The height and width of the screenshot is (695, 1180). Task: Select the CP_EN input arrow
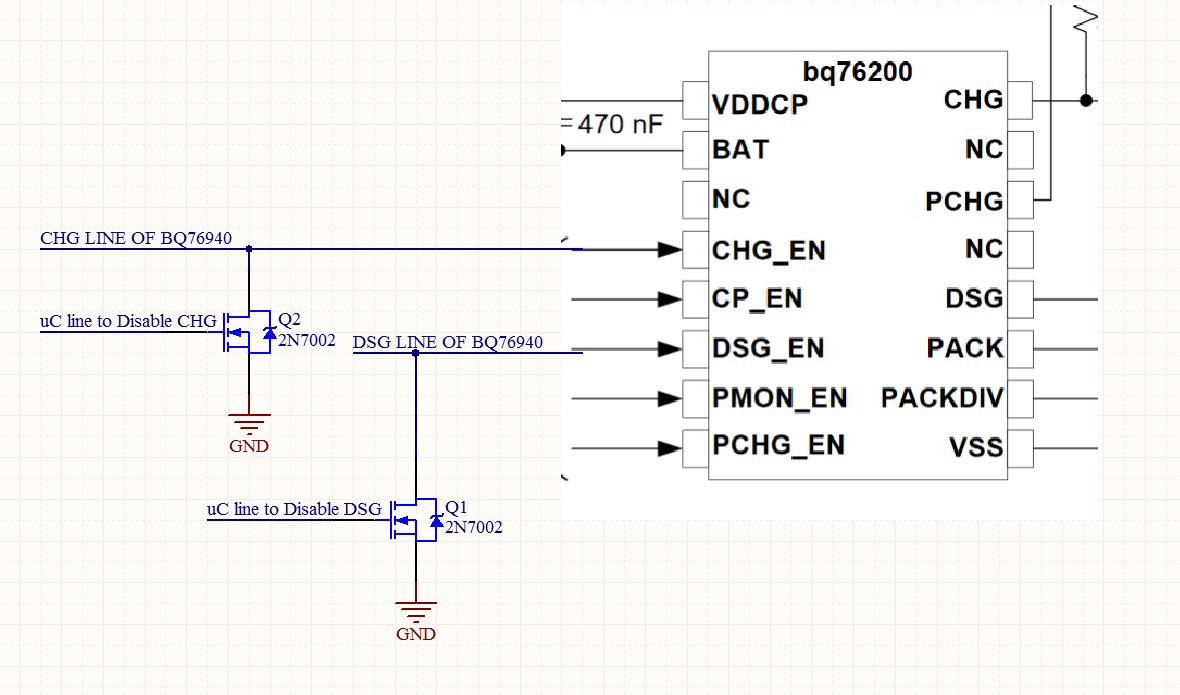click(669, 299)
